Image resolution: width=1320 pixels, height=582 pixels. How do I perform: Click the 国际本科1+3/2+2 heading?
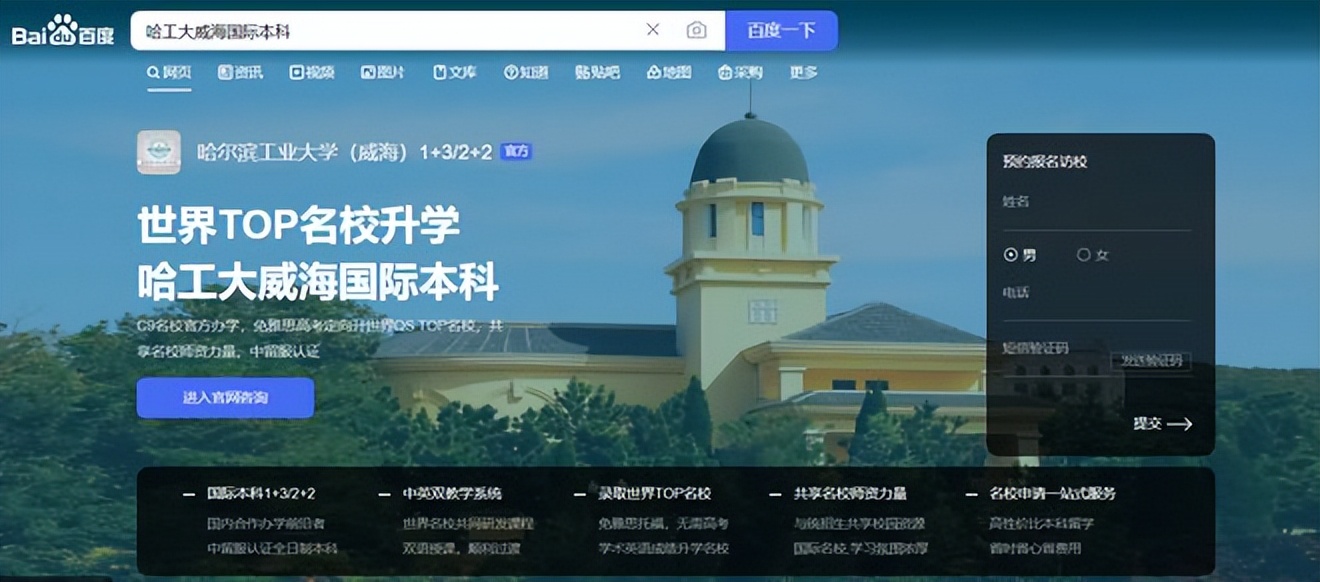pyautogui.click(x=261, y=493)
